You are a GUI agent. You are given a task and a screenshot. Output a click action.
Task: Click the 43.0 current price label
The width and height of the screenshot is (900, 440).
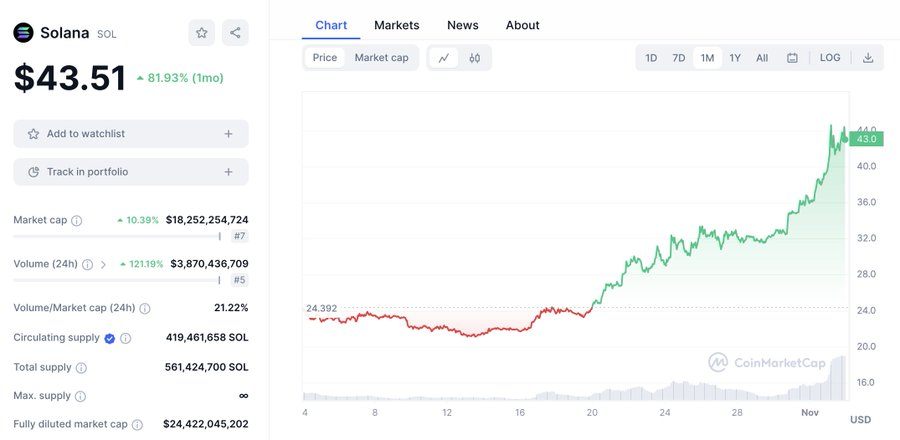click(866, 139)
